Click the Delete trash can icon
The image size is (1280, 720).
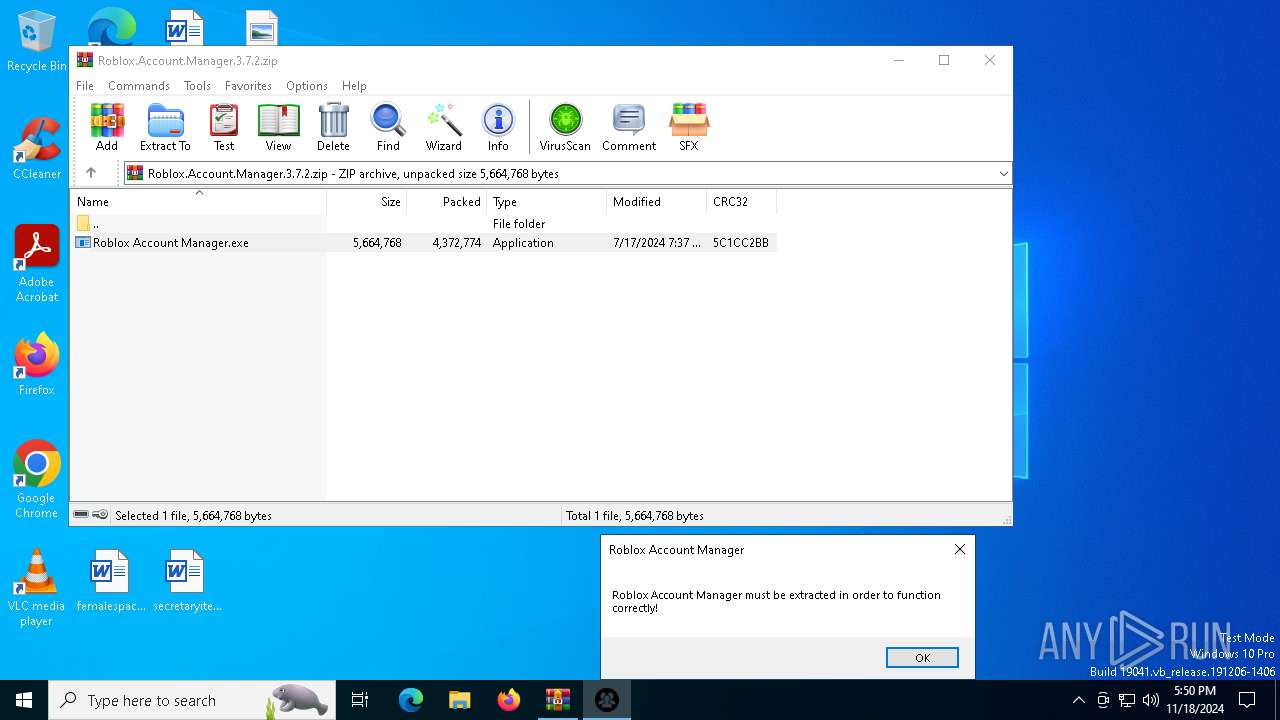[333, 127]
